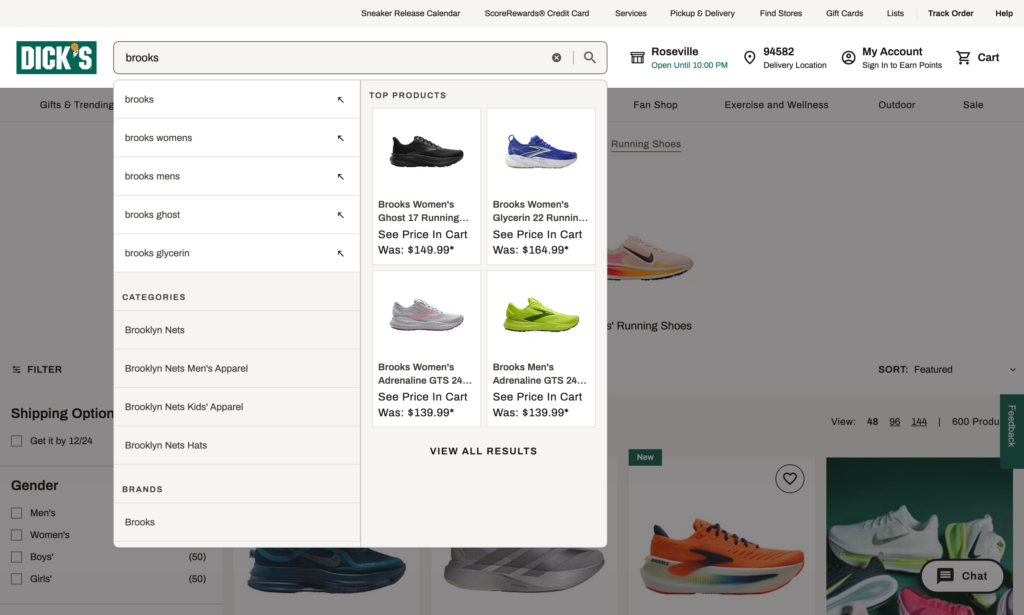This screenshot has width=1024, height=615.
Task: Open the Outdoor menu
Action: coord(897,104)
